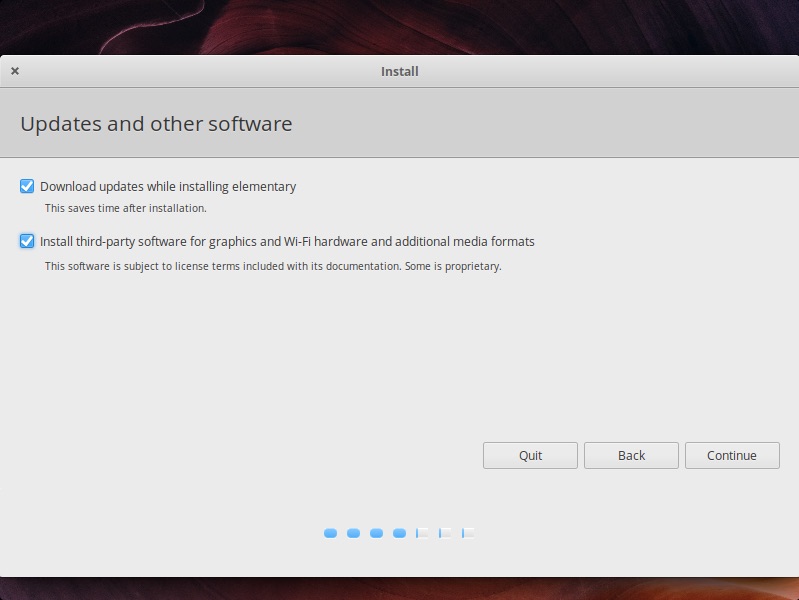Close the Install window with X
Screen dimensions: 799x600
coord(15,71)
